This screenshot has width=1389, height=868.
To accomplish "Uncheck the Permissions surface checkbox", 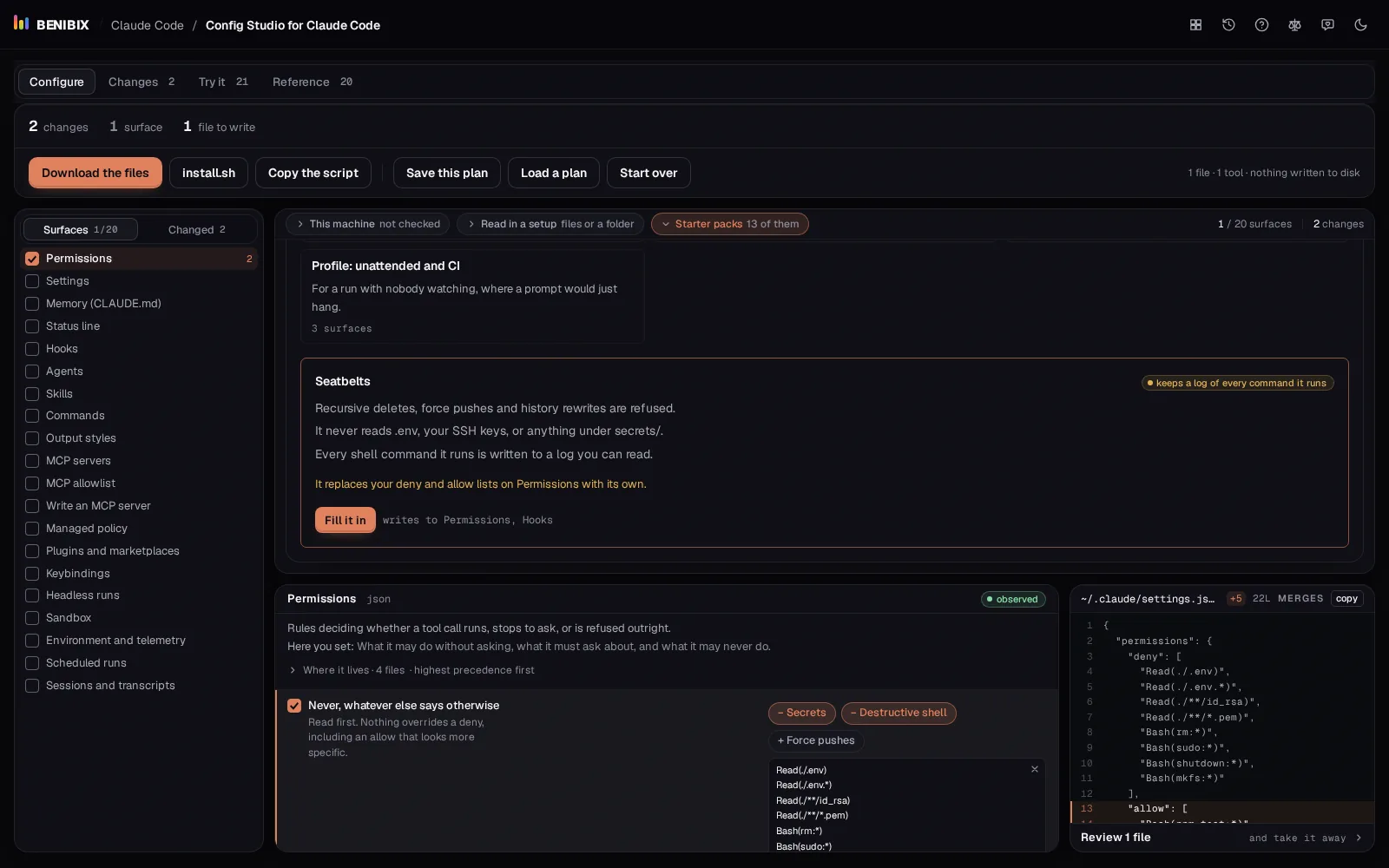I will 32,259.
